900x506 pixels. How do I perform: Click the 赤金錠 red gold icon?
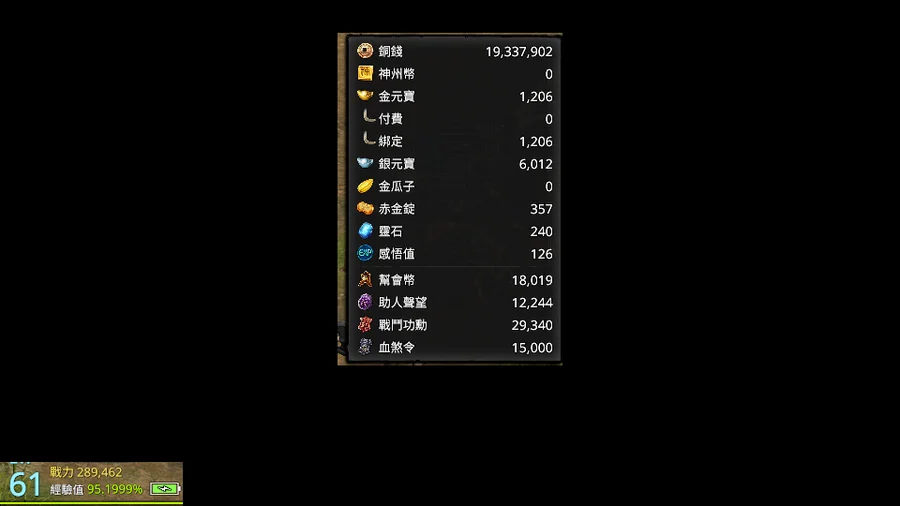365,208
